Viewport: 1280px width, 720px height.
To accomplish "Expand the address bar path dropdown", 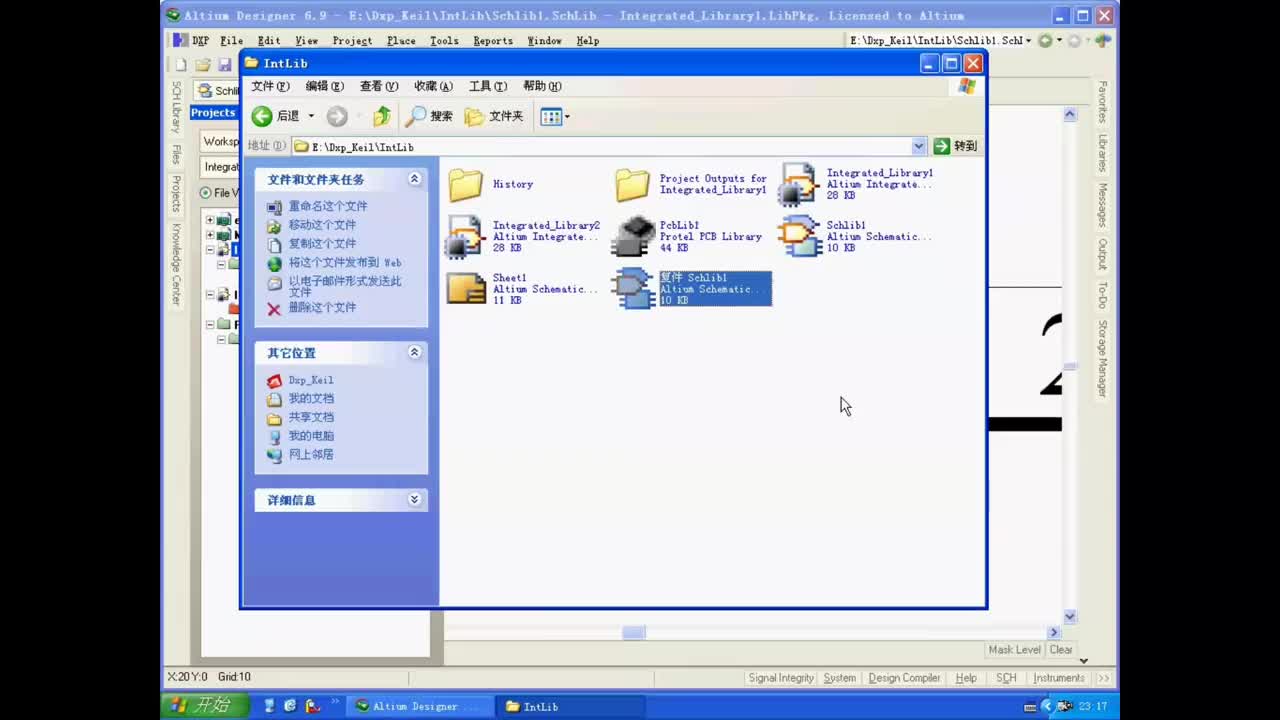I will pos(919,146).
